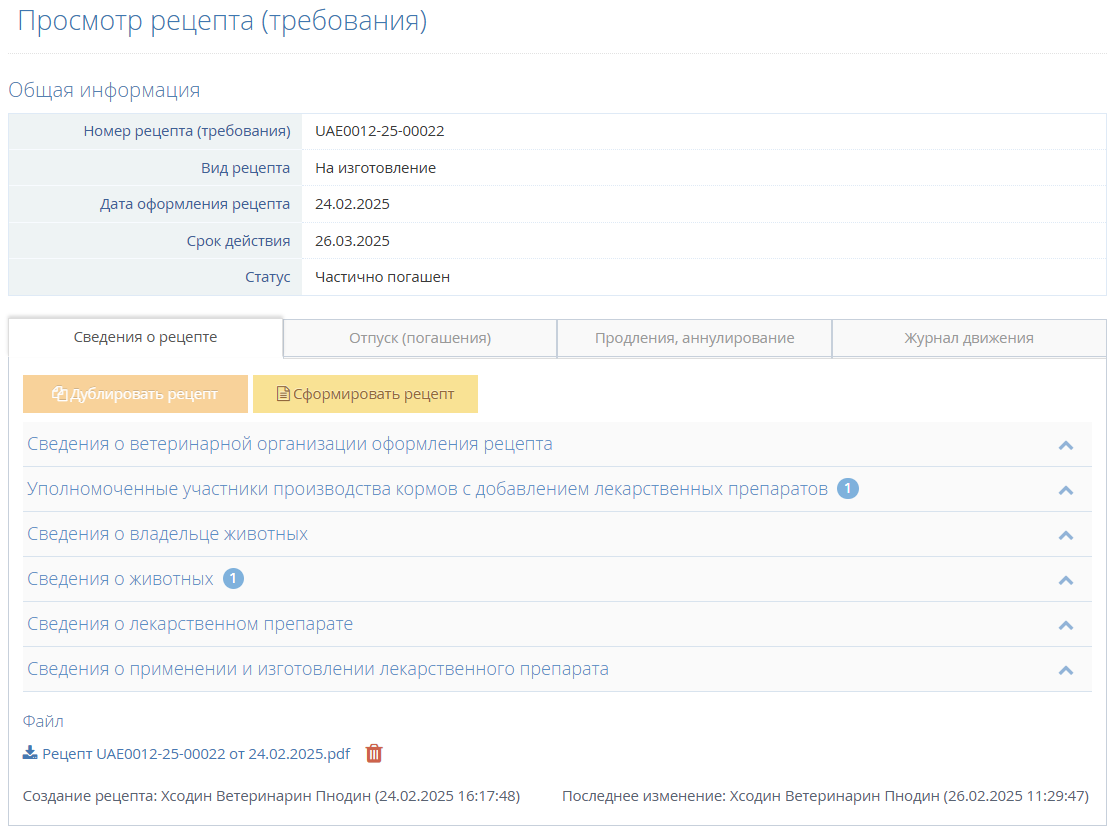Screen dimensions: 1112x831
Task: Click the count badge after Уполномоченные участники heading
Action: (847, 489)
